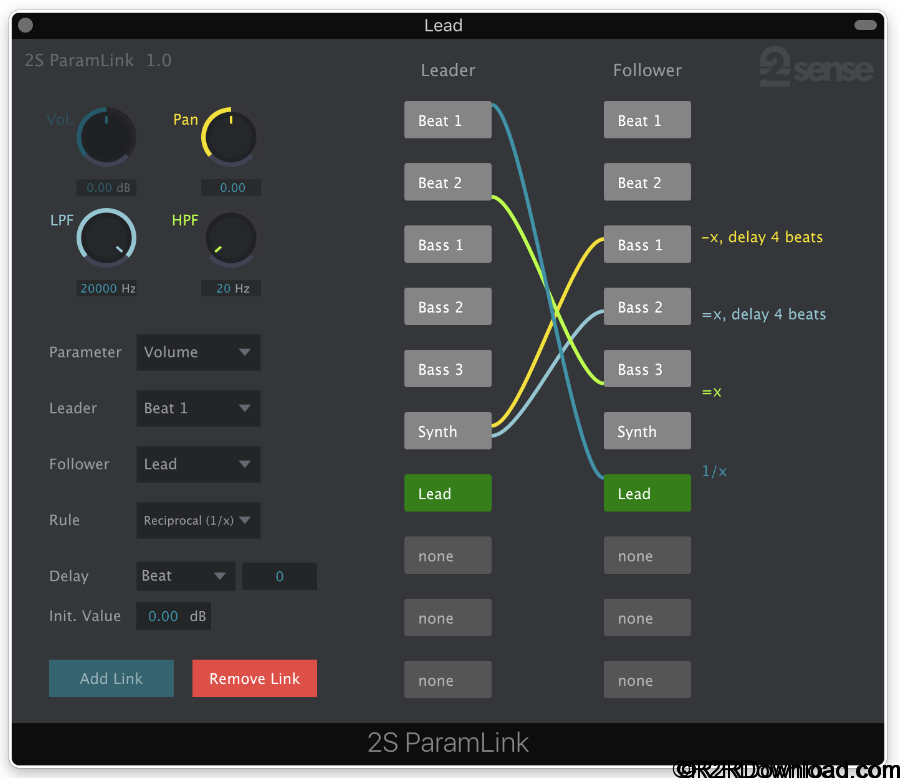Select Bass 3 in Leader column
900x778 pixels.
click(x=448, y=369)
